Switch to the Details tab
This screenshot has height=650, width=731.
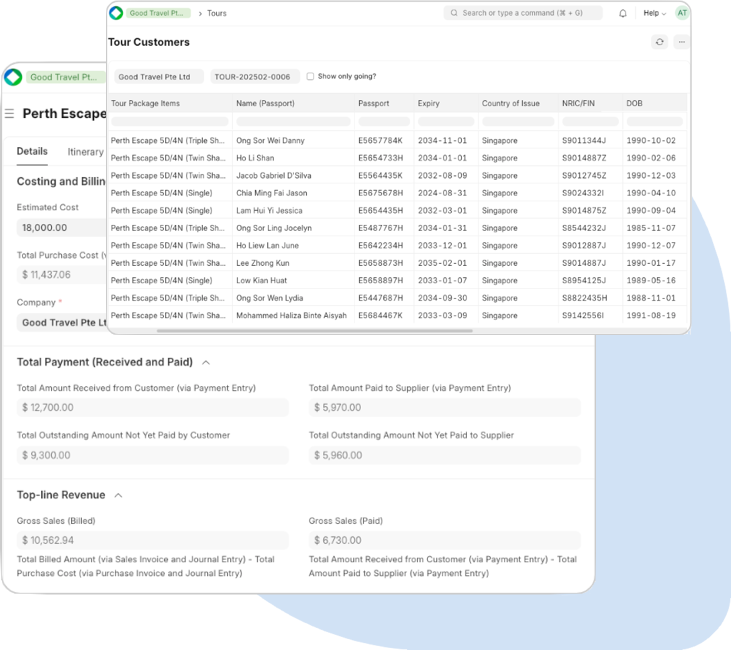point(32,152)
